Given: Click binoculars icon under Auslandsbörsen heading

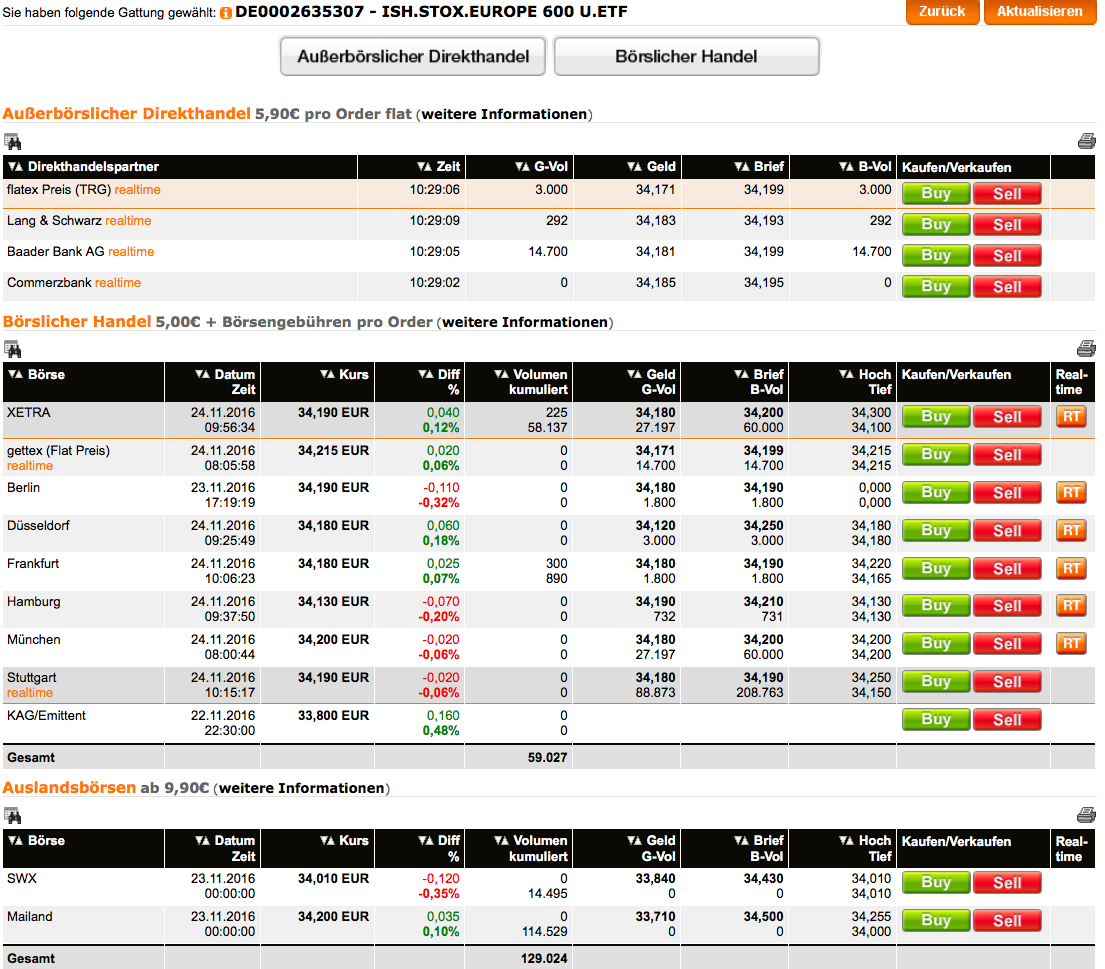Looking at the screenshot, I should pyautogui.click(x=12, y=815).
